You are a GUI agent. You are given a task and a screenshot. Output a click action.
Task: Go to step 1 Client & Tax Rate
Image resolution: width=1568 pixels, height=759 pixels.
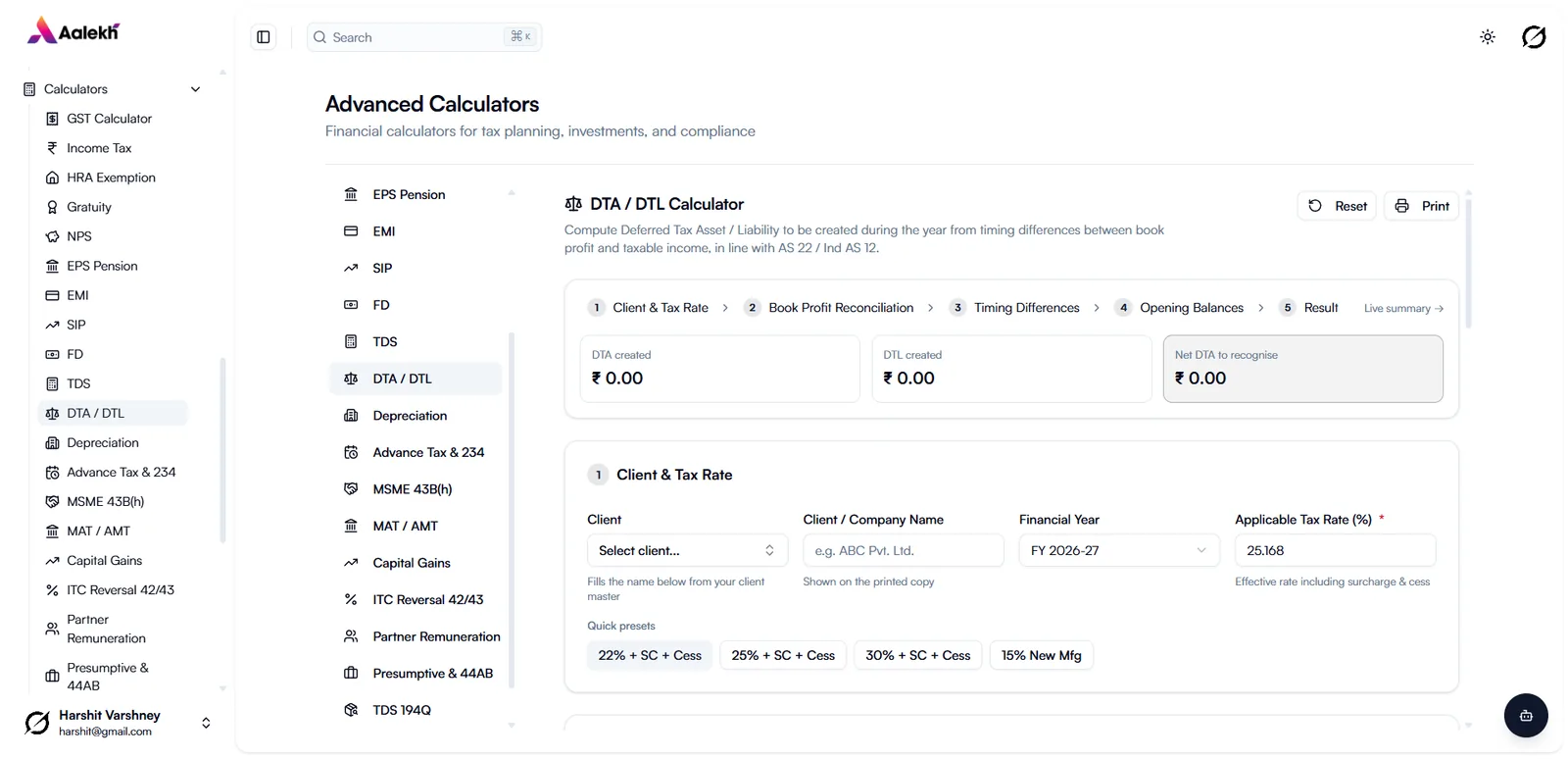pos(649,308)
